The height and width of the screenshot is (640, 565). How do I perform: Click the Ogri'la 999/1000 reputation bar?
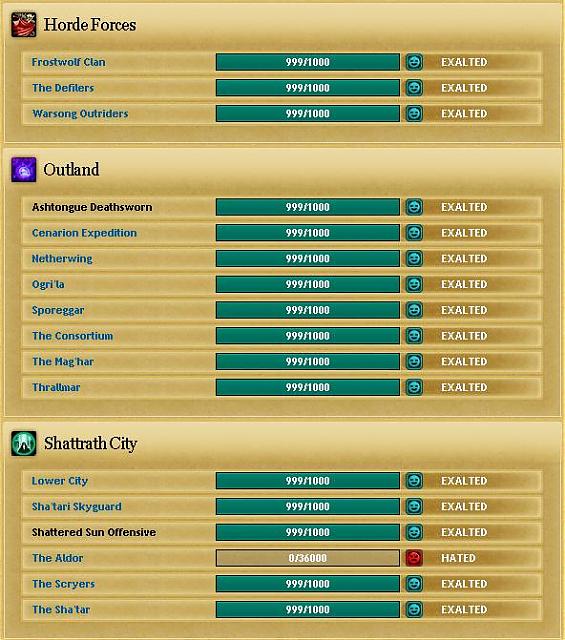(x=308, y=284)
